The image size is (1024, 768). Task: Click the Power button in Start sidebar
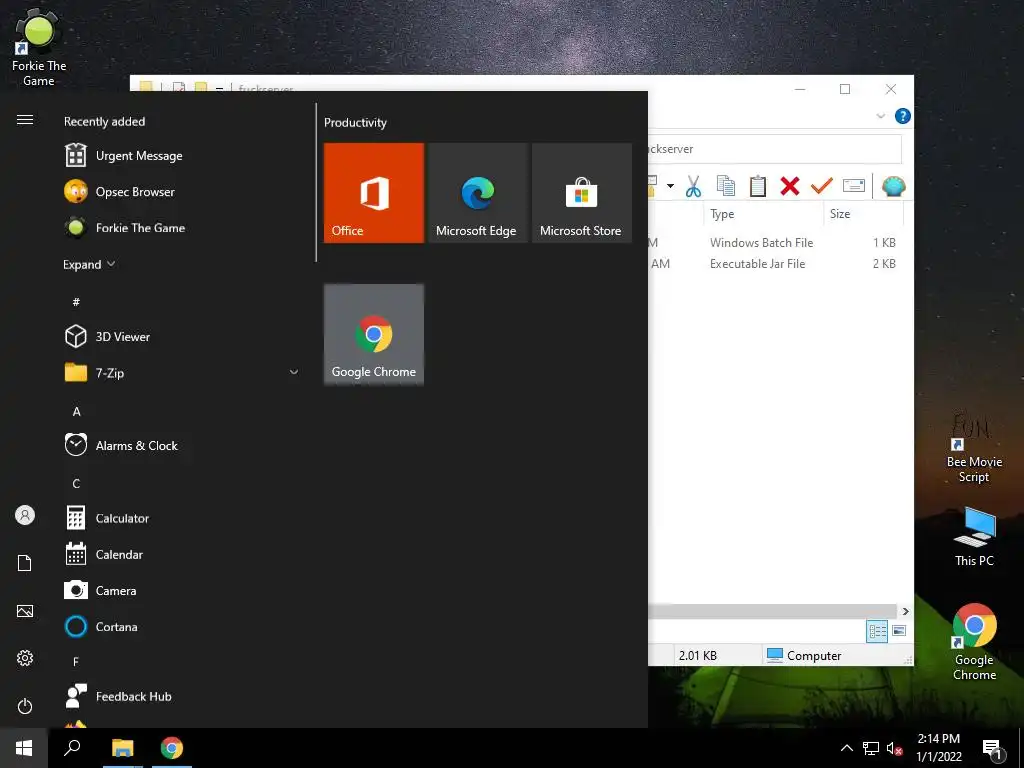25,706
